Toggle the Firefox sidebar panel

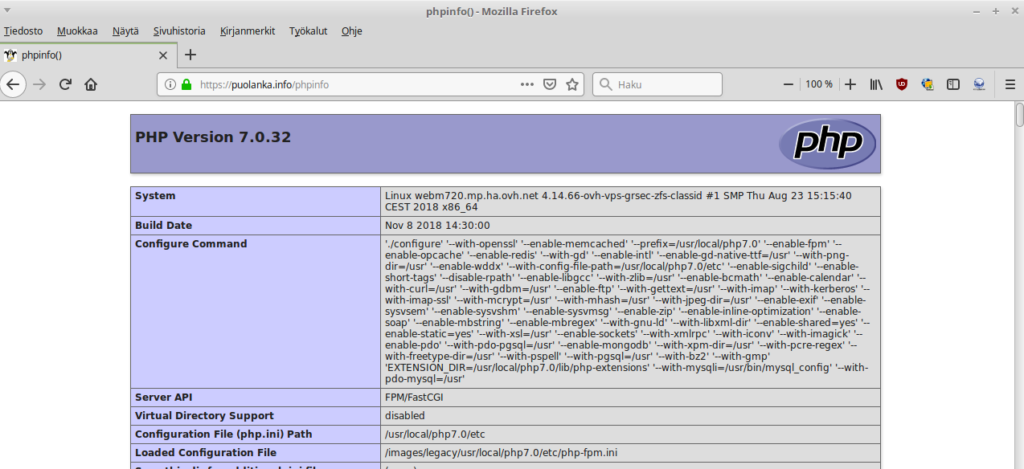[x=953, y=84]
